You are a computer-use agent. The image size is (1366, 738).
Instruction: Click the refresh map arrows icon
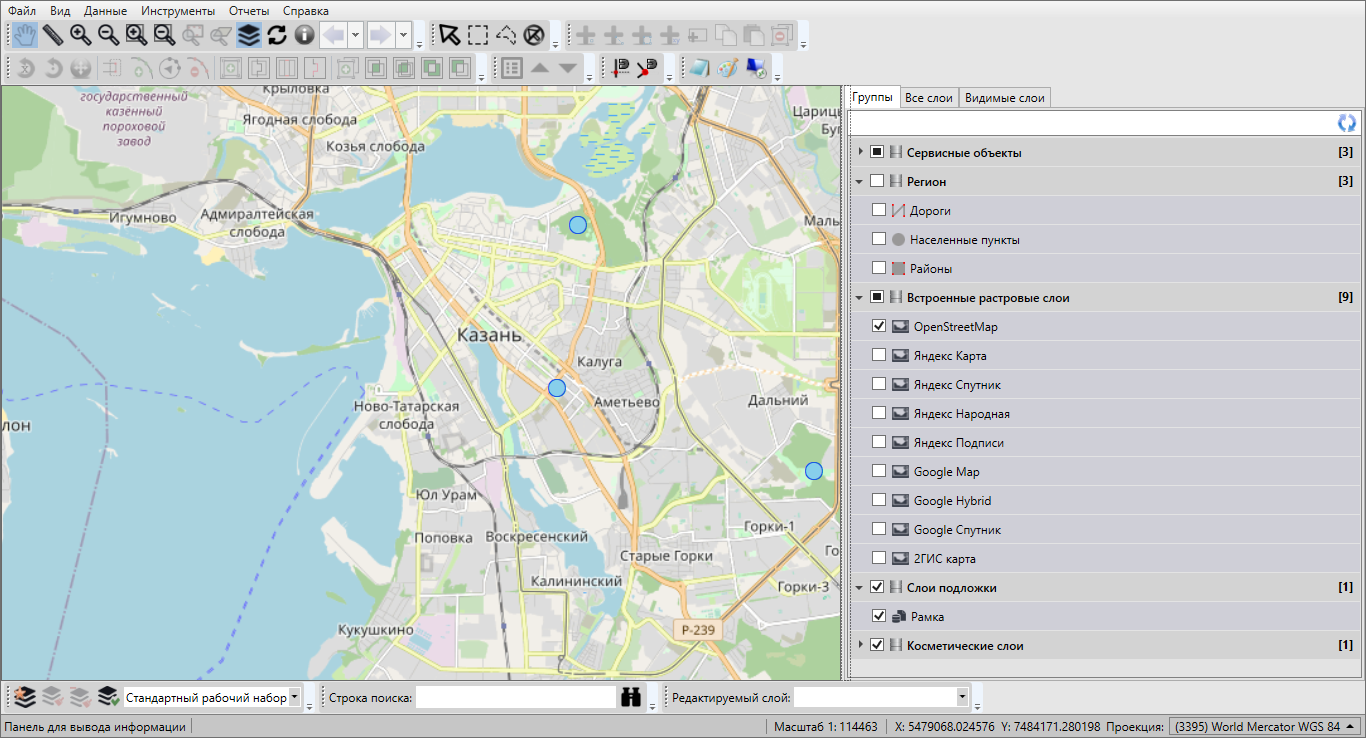277,35
